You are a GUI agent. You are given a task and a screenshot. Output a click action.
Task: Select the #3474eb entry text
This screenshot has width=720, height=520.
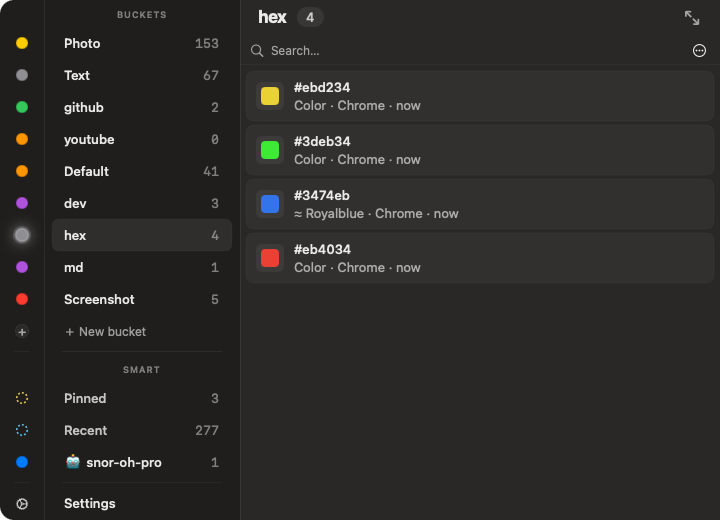coord(321,195)
